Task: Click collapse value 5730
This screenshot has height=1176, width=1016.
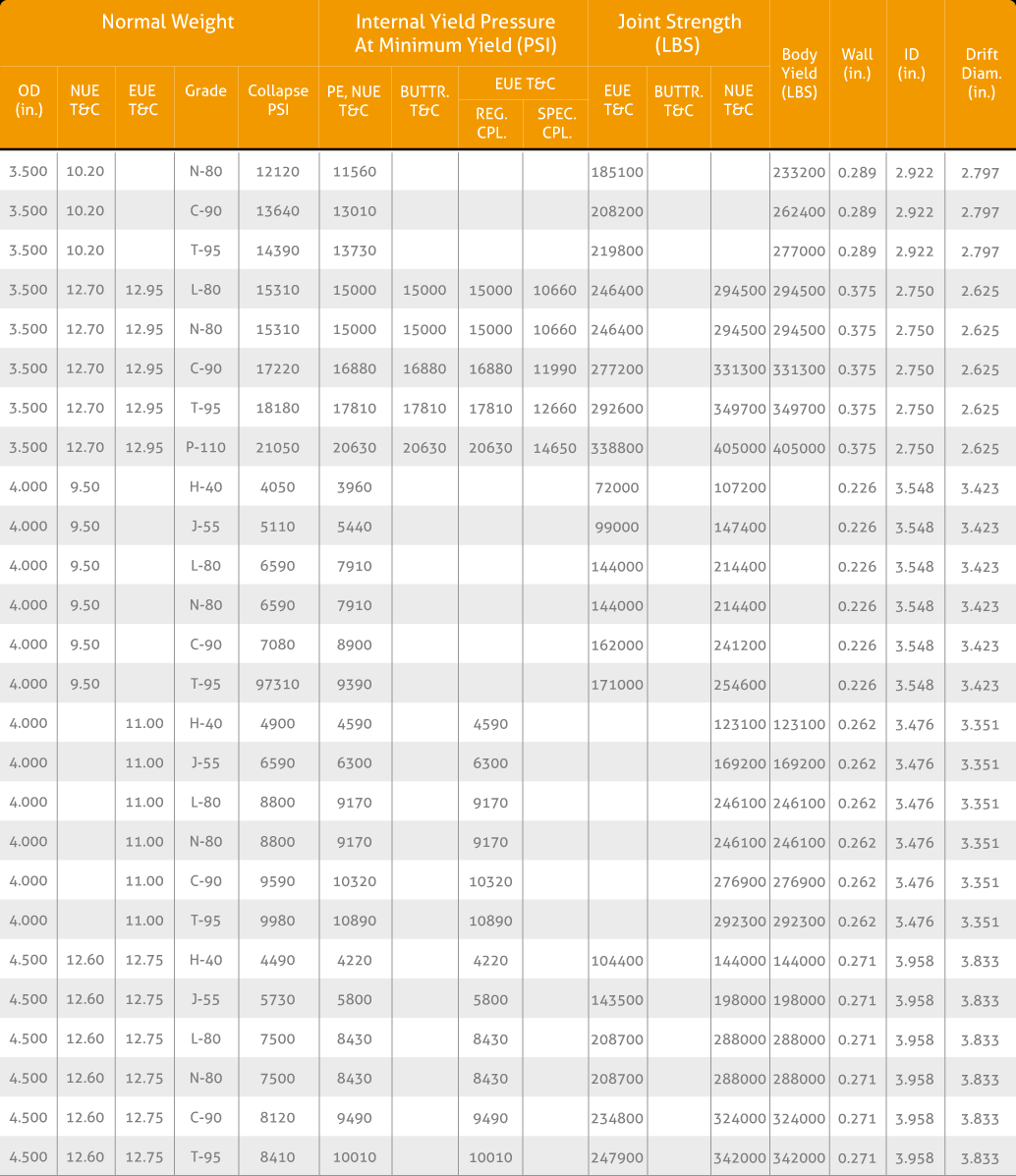Action: pos(278,1000)
